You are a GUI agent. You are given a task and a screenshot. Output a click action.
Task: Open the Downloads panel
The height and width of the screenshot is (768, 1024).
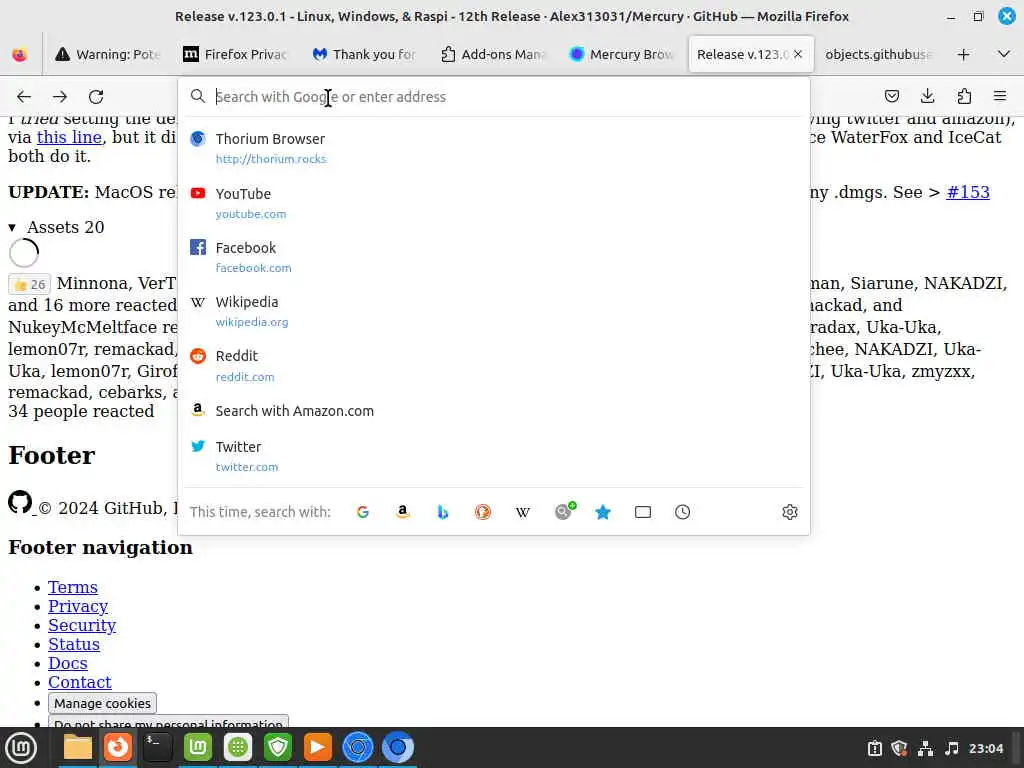click(927, 97)
